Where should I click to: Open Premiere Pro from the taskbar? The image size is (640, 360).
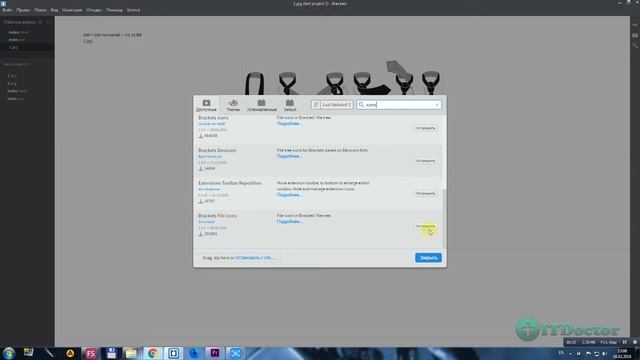click(215, 353)
